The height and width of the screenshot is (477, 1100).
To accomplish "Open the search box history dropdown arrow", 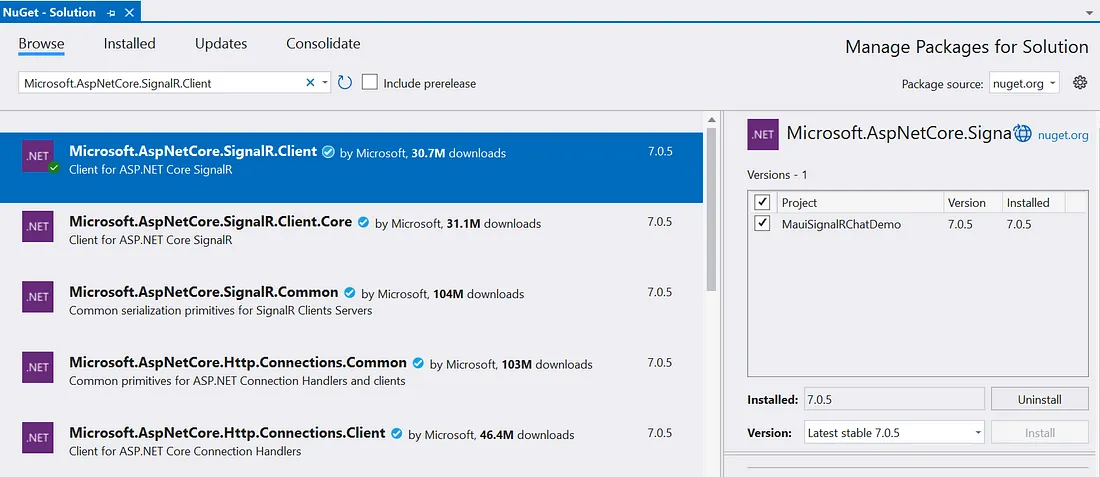I will [325, 83].
